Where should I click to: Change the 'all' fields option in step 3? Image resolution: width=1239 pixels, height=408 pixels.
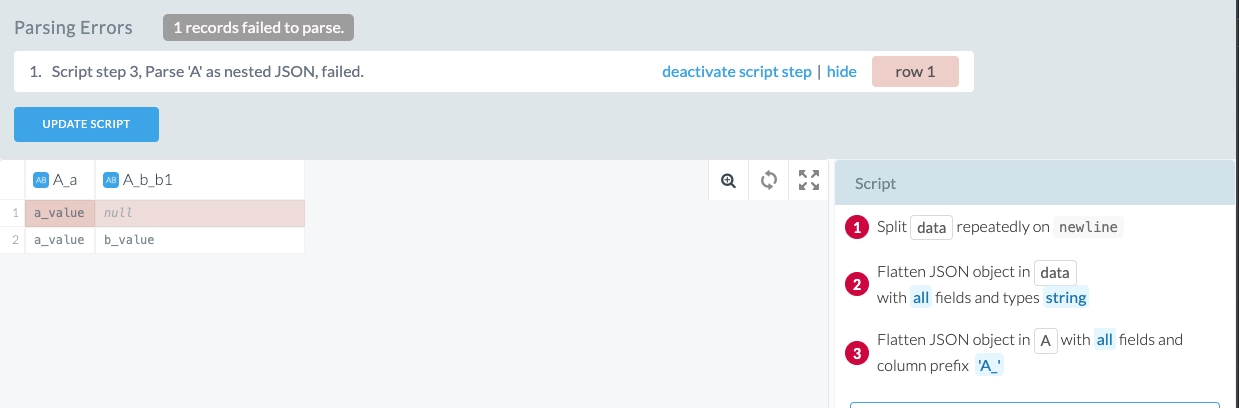tap(1104, 340)
